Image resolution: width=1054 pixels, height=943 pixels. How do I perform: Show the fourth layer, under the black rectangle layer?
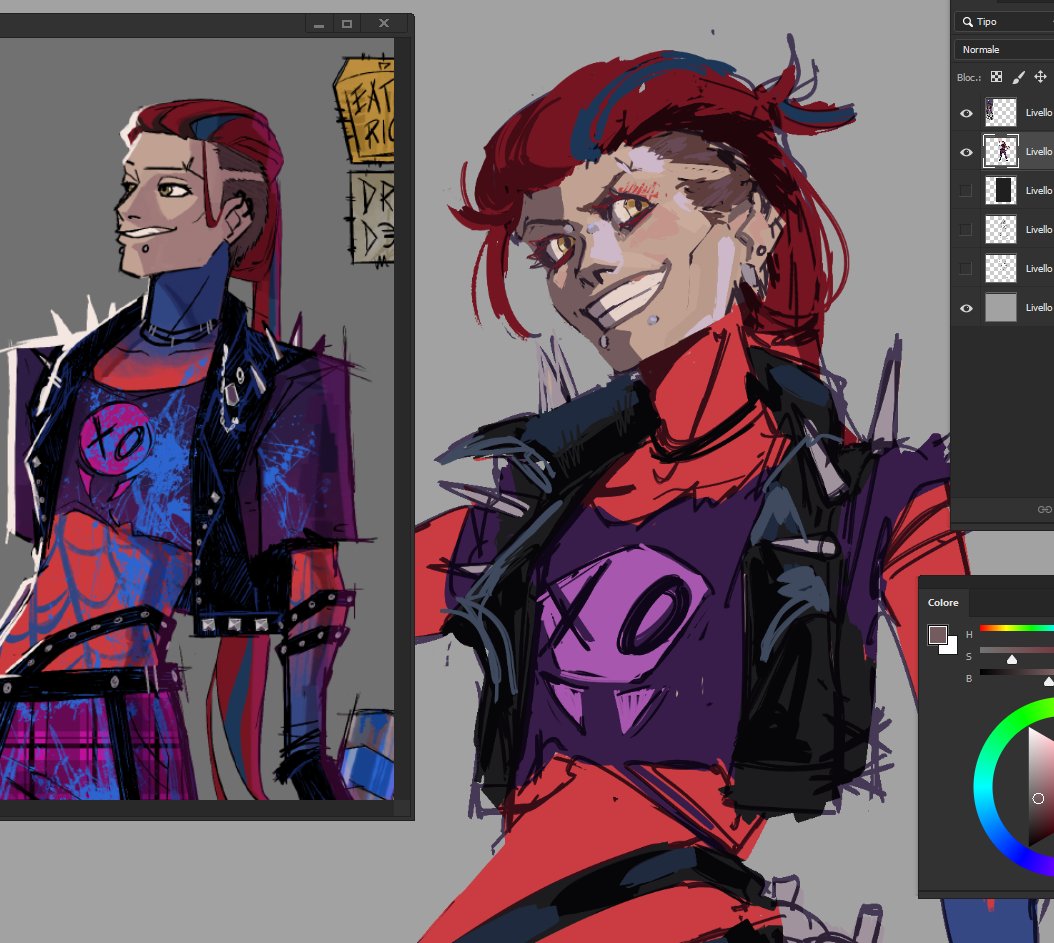click(966, 230)
